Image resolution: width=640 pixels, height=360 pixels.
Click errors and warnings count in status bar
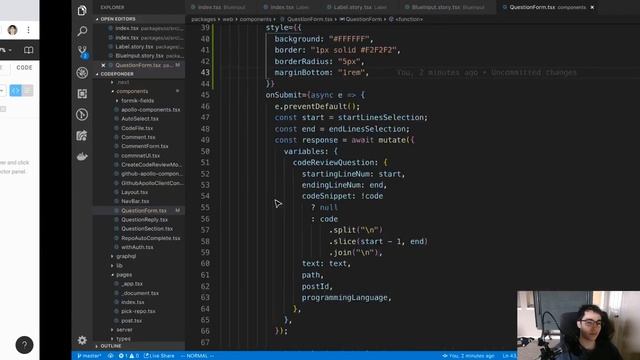click(129, 356)
